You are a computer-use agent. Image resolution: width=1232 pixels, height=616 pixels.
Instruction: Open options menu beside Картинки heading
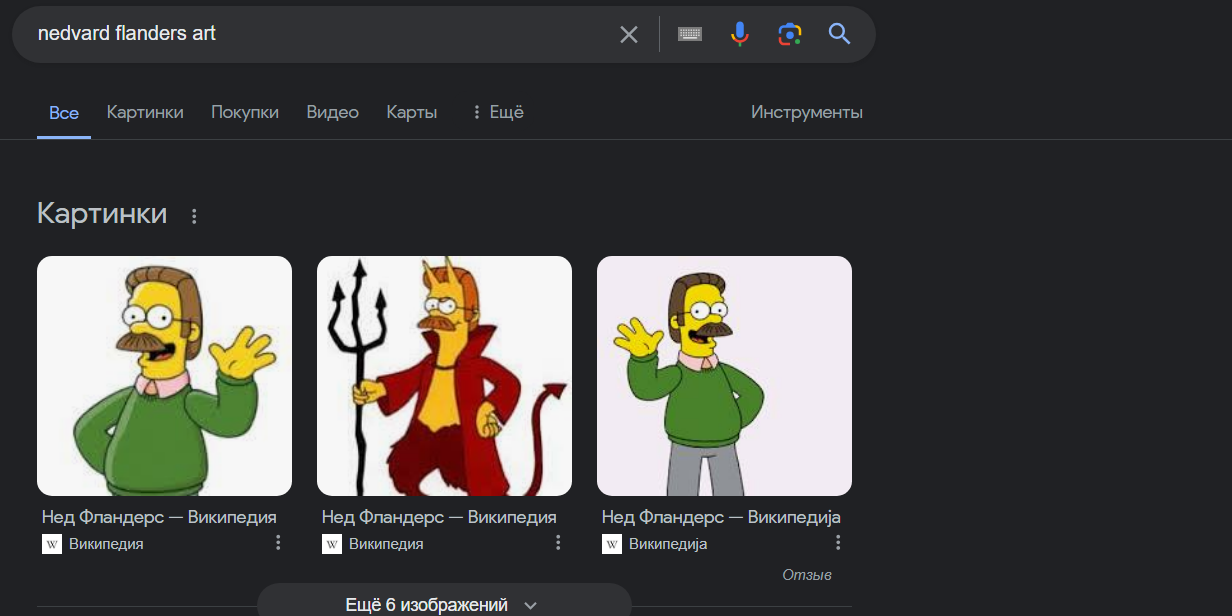click(194, 215)
